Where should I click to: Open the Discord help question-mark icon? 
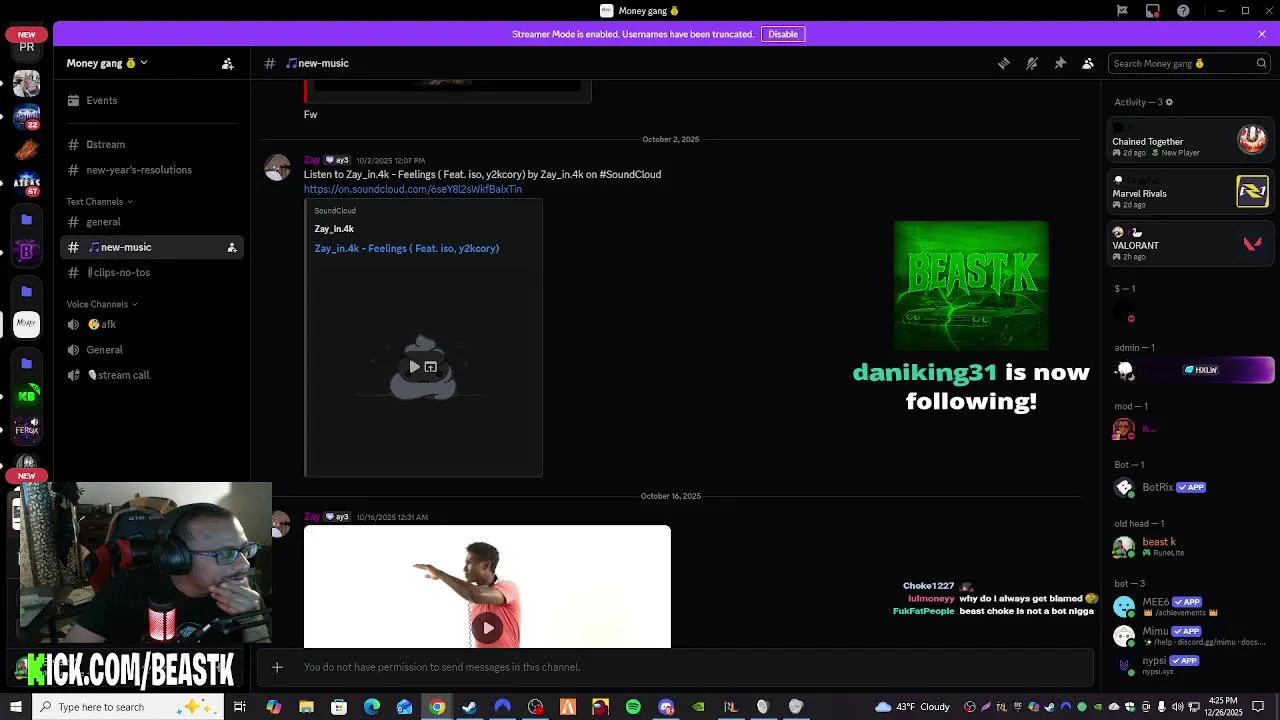(x=1184, y=11)
